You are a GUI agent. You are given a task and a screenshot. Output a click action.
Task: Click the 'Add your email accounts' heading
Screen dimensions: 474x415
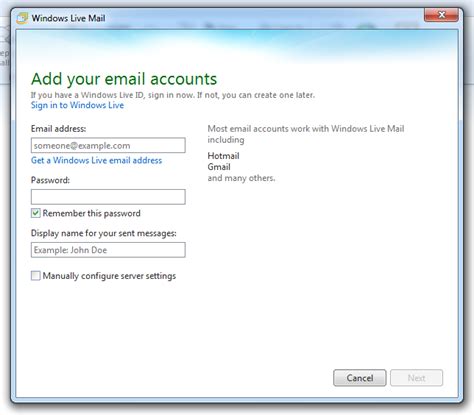coord(124,79)
